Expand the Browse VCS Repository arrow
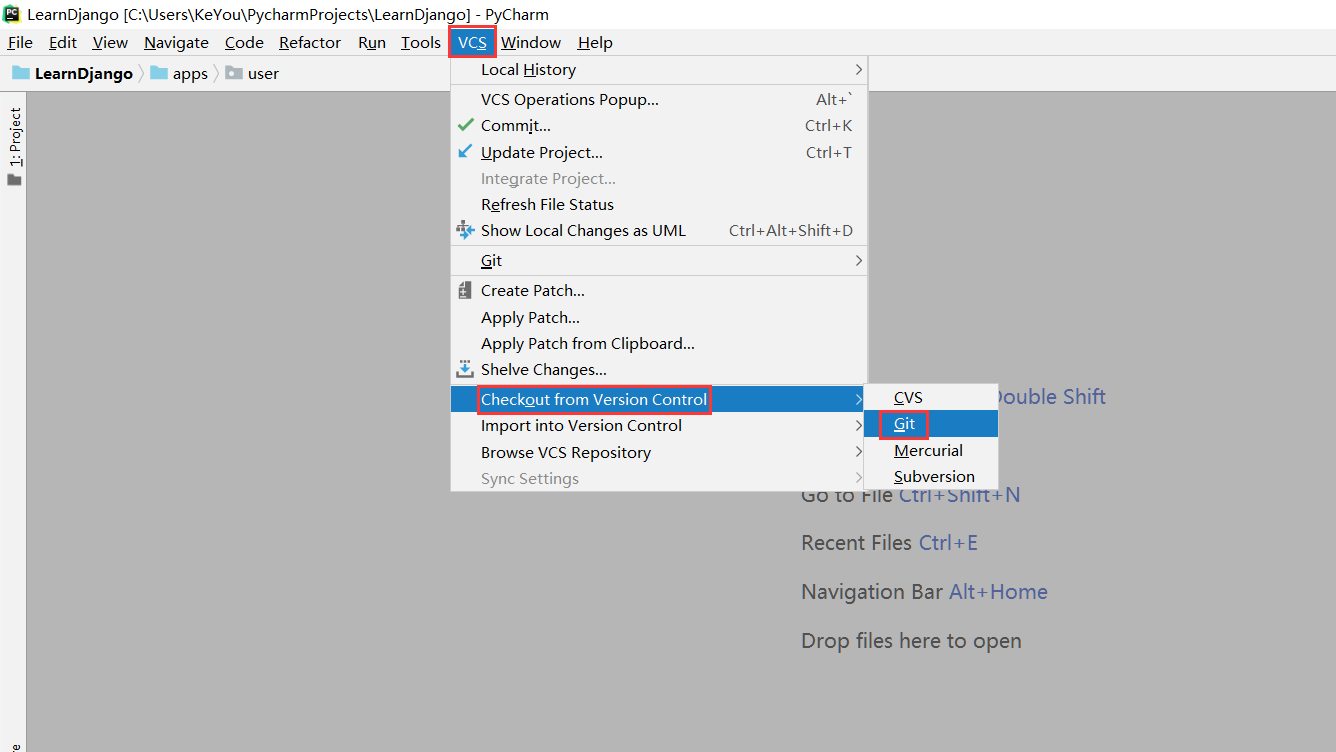The width and height of the screenshot is (1336, 752). click(858, 452)
